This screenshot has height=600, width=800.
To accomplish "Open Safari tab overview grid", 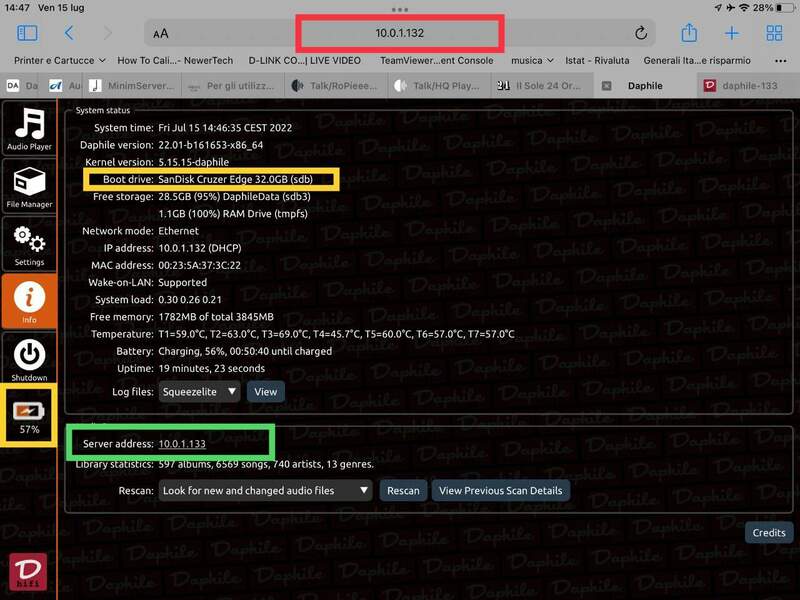I will pyautogui.click(x=774, y=33).
